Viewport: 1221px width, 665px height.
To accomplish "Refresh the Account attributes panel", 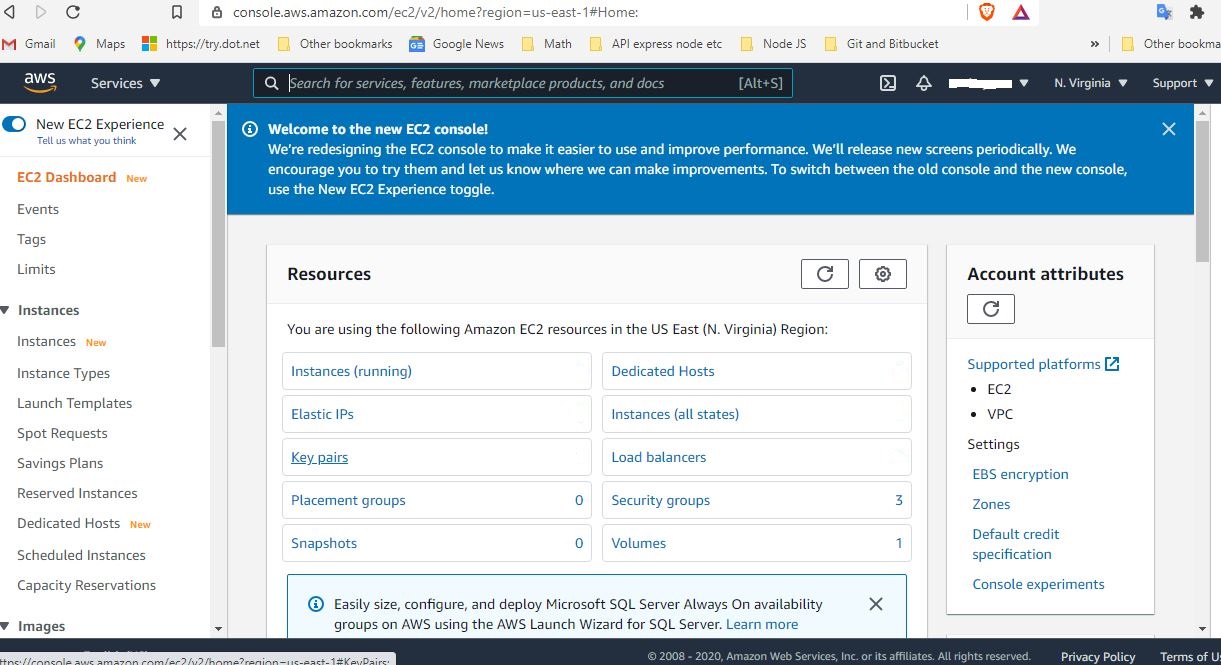I will pyautogui.click(x=991, y=309).
